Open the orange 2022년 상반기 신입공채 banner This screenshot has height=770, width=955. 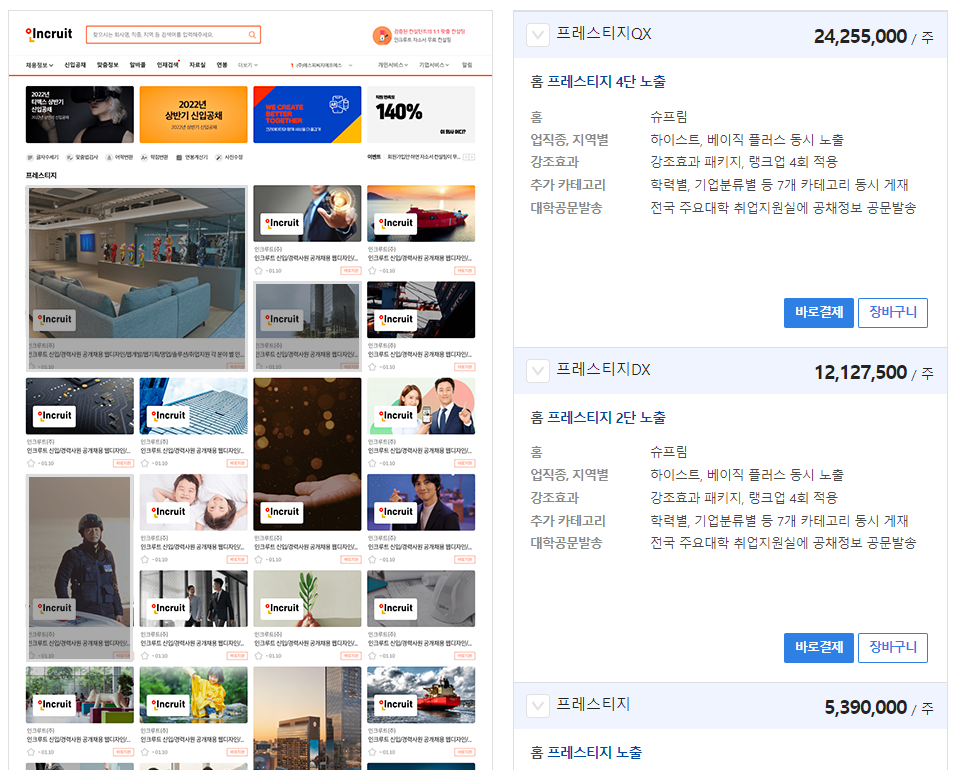(x=194, y=115)
